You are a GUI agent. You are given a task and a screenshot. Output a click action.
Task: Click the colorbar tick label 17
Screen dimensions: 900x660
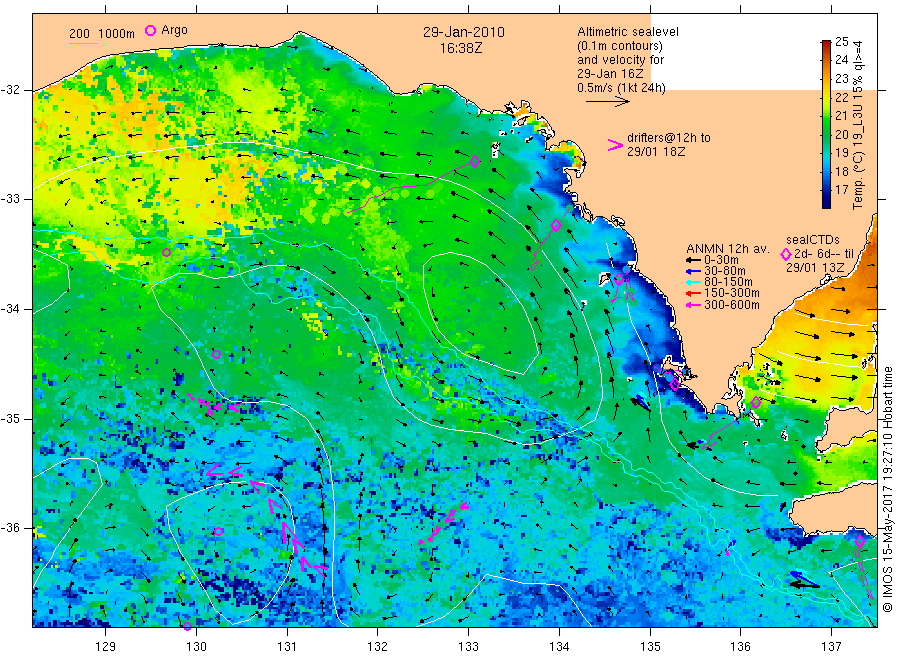click(x=841, y=189)
